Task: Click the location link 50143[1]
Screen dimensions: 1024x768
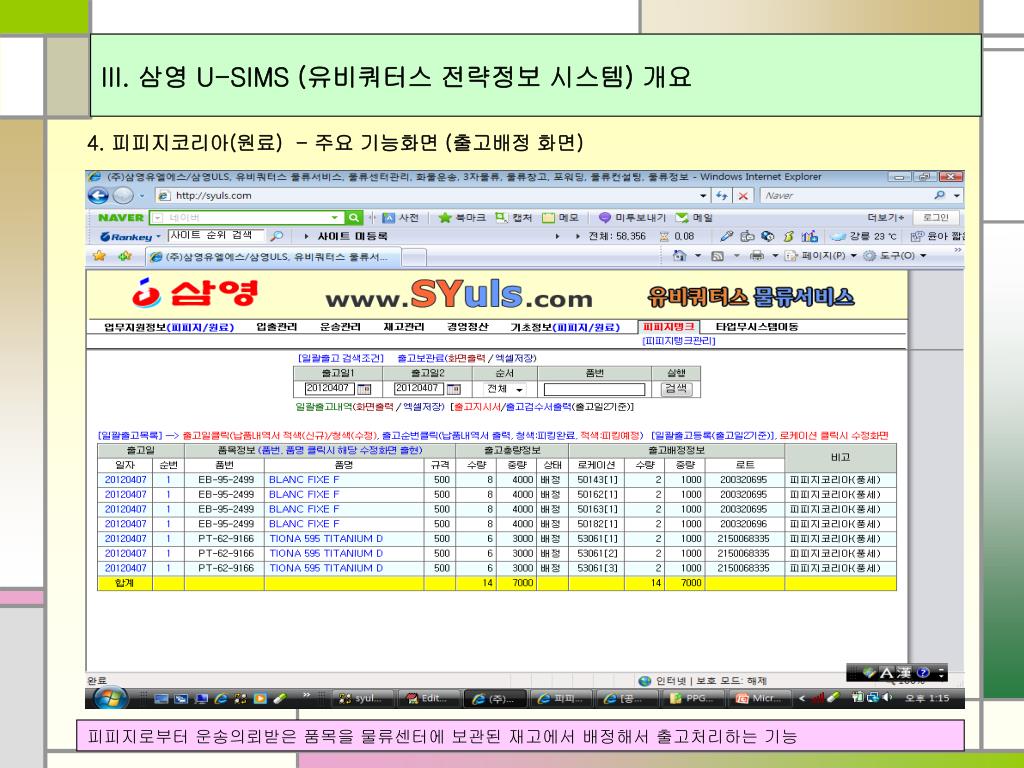Action: tap(598, 480)
